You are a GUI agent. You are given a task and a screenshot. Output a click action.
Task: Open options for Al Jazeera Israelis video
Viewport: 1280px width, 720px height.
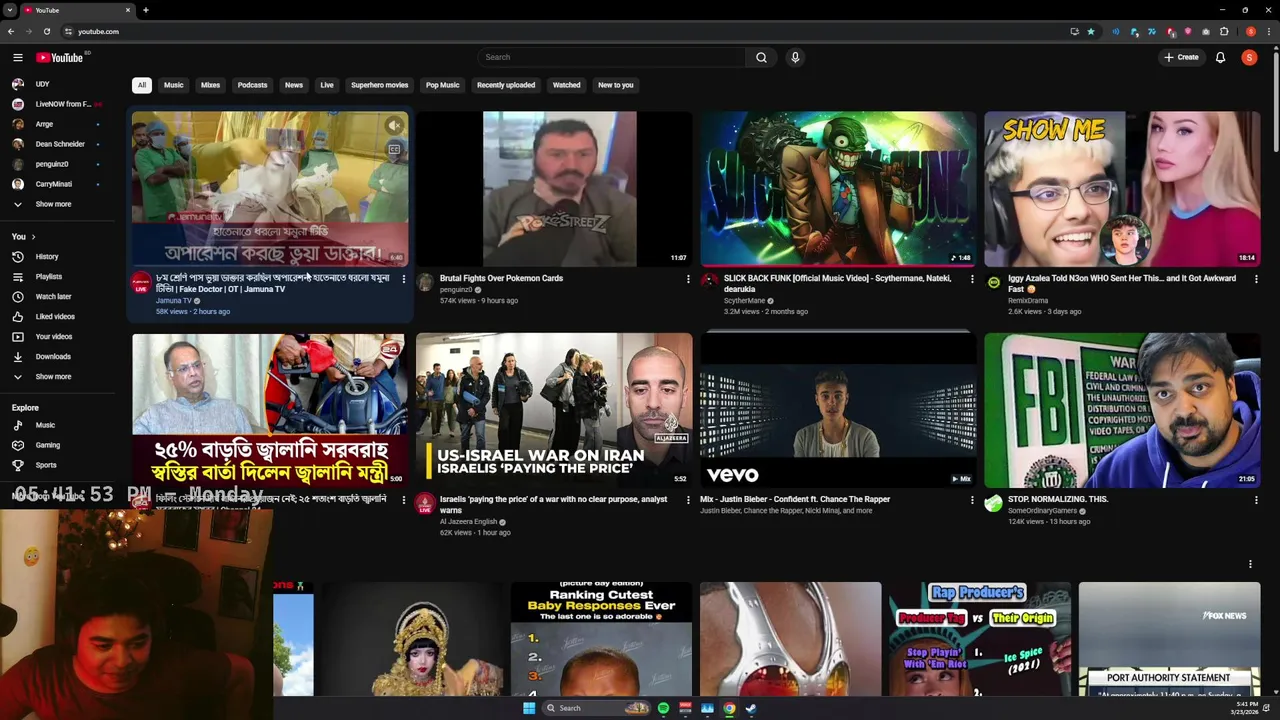pos(688,500)
